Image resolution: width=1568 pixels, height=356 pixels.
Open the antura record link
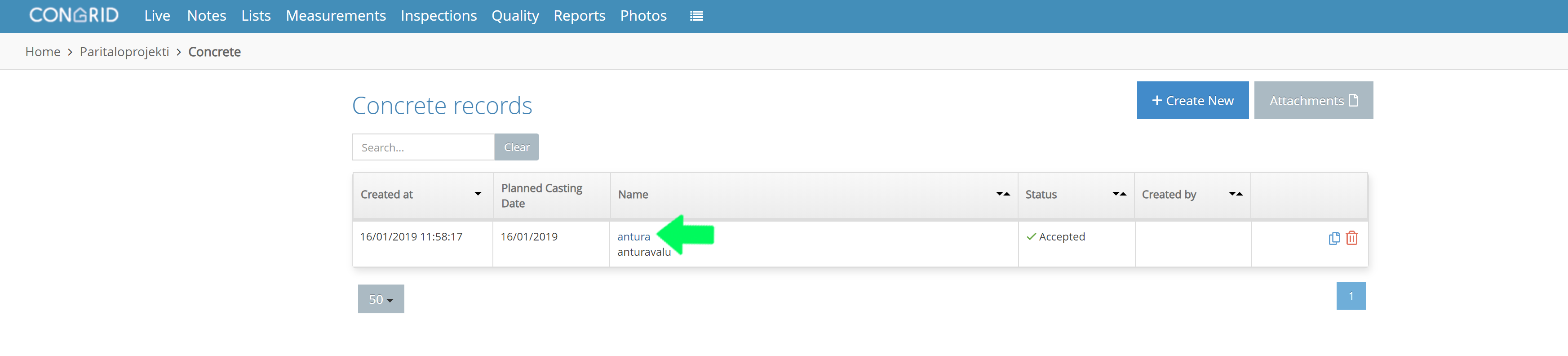click(633, 237)
